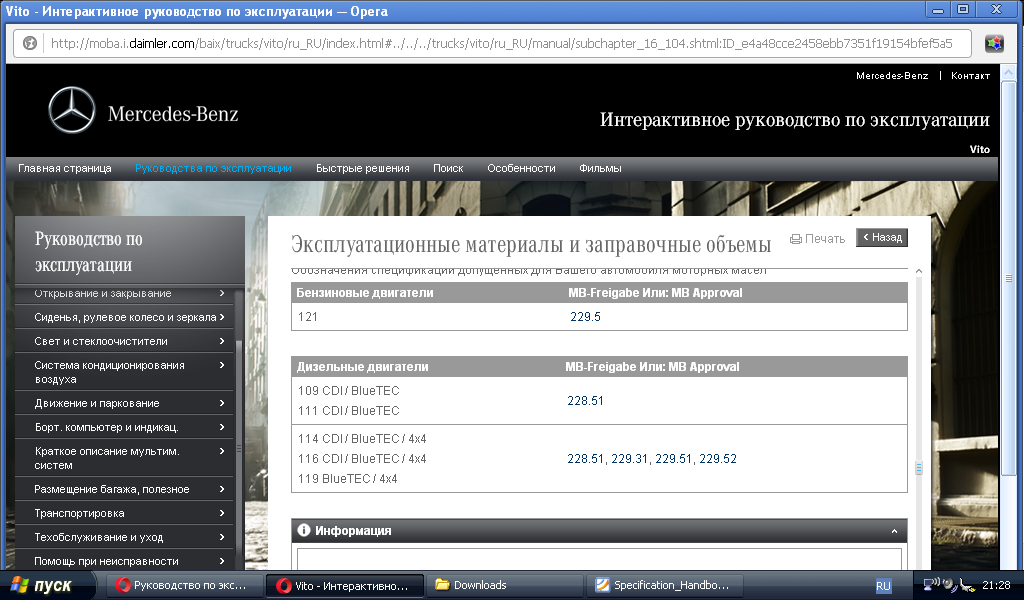1024x600 pixels.
Task: Click the content scroll-up arrow
Action: click(919, 271)
